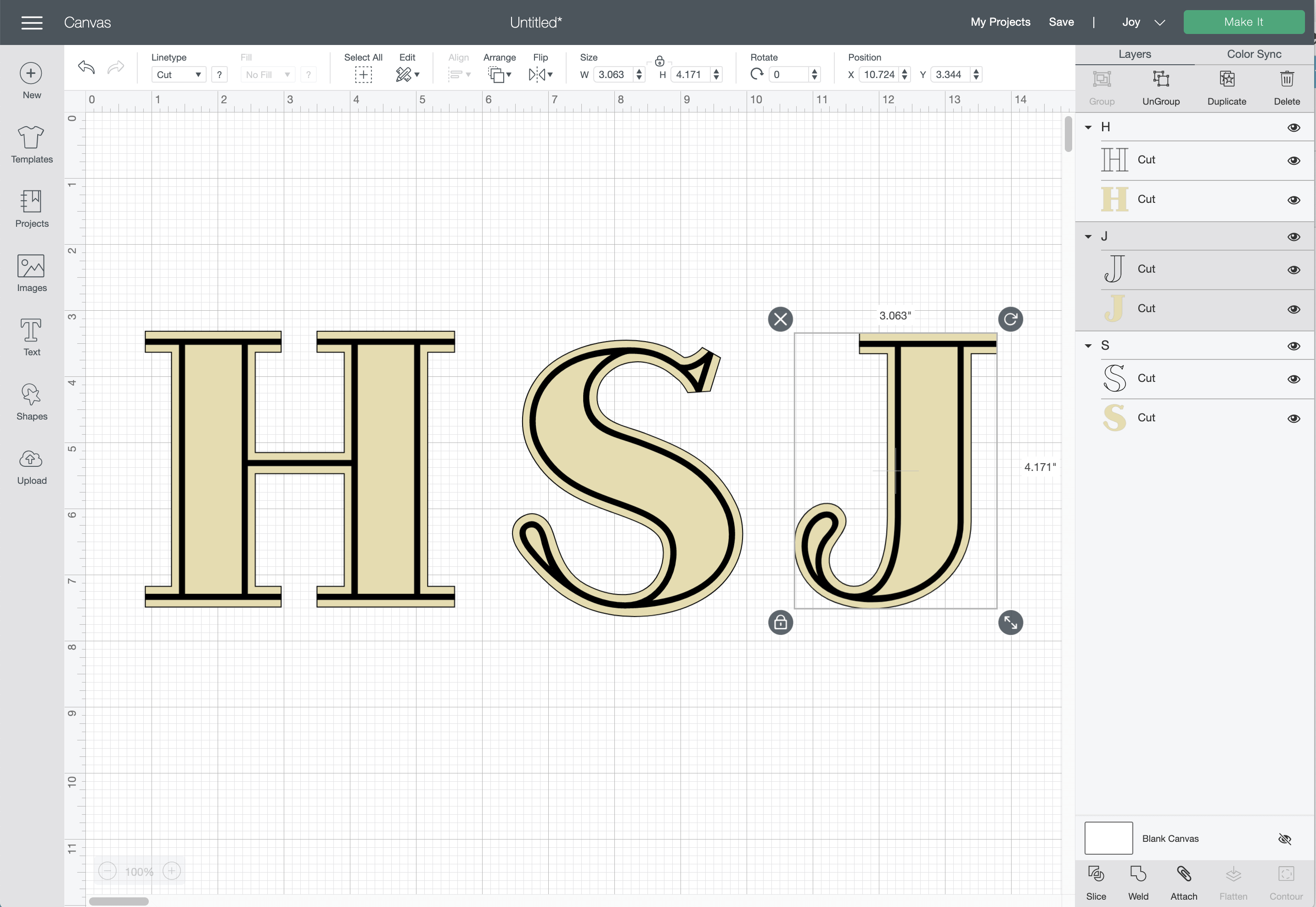
Task: Open the hamburger main menu
Action: (x=32, y=22)
